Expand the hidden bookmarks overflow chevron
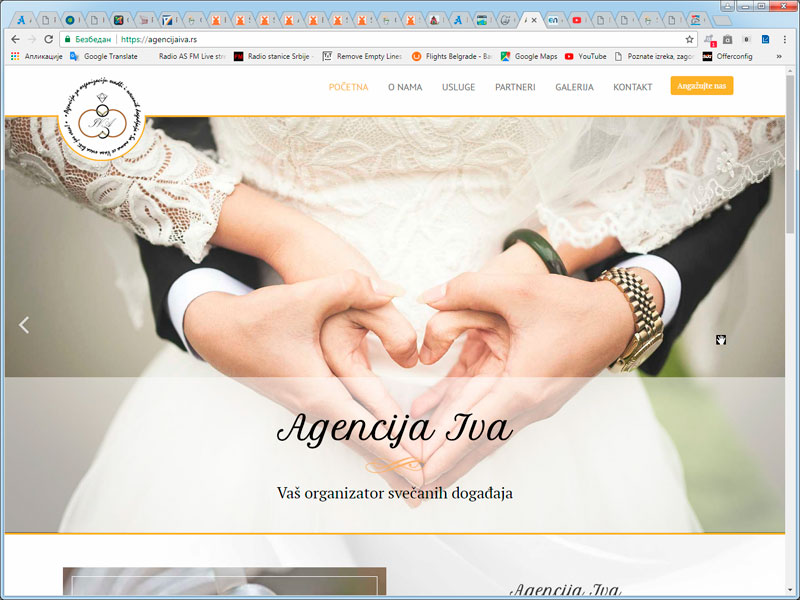 coord(780,56)
